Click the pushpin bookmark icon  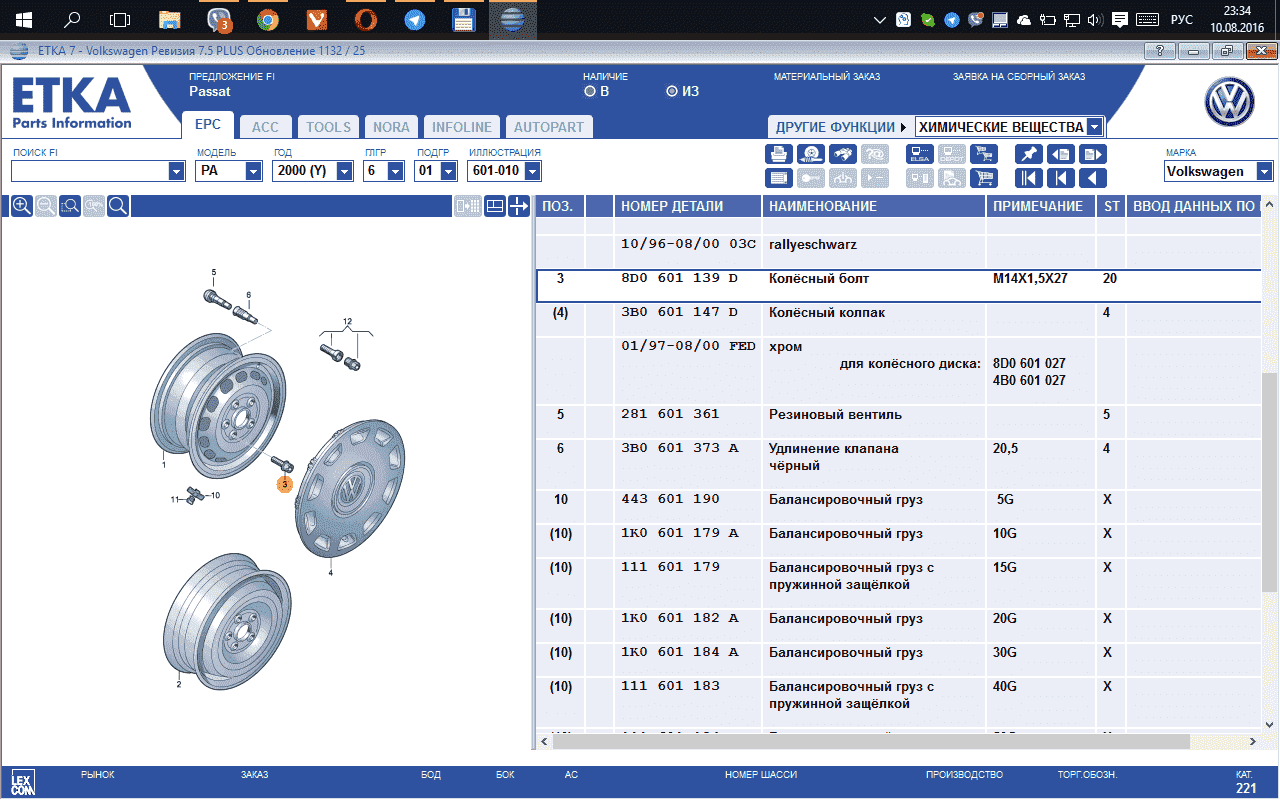[x=1028, y=154]
